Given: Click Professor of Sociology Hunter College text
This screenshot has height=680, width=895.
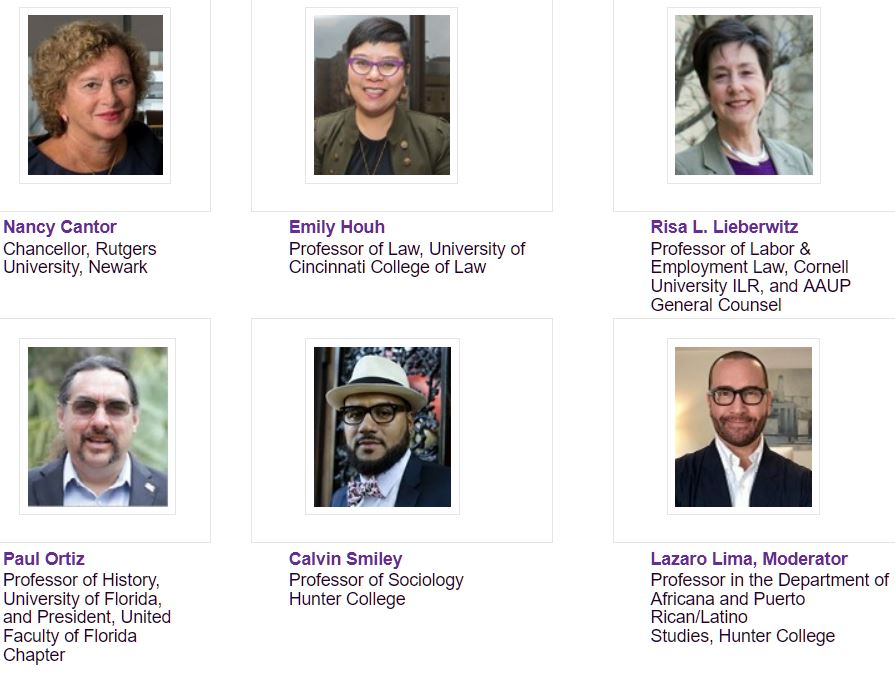Looking at the screenshot, I should tap(376, 589).
